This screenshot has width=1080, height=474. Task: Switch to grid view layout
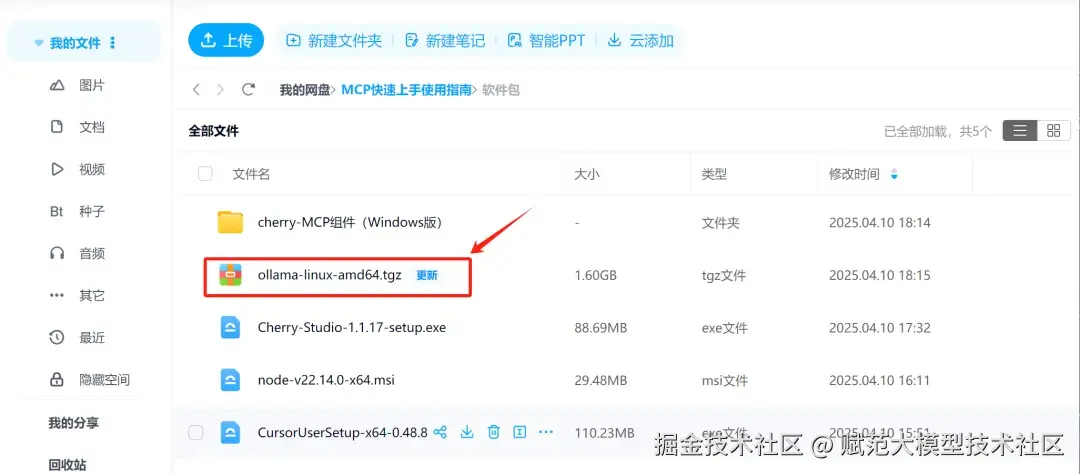(1054, 131)
